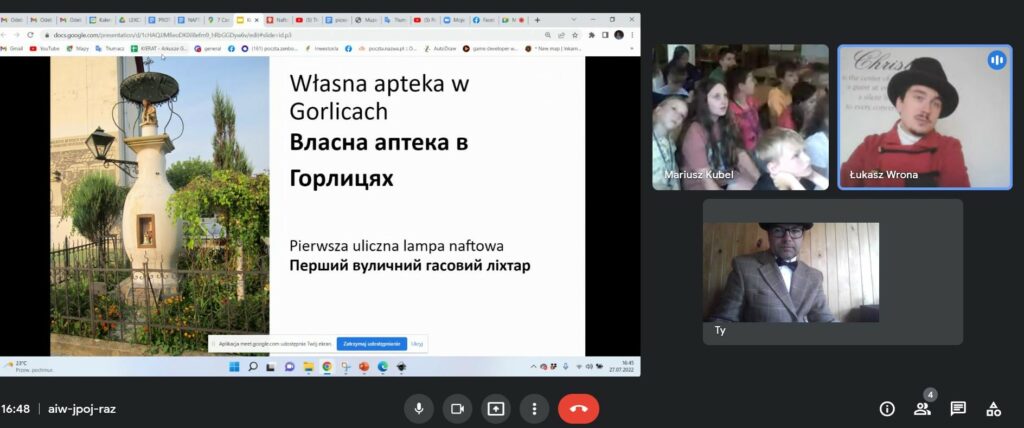Leave the call with red hangup button
This screenshot has height=428, width=1024.
pyautogui.click(x=578, y=408)
